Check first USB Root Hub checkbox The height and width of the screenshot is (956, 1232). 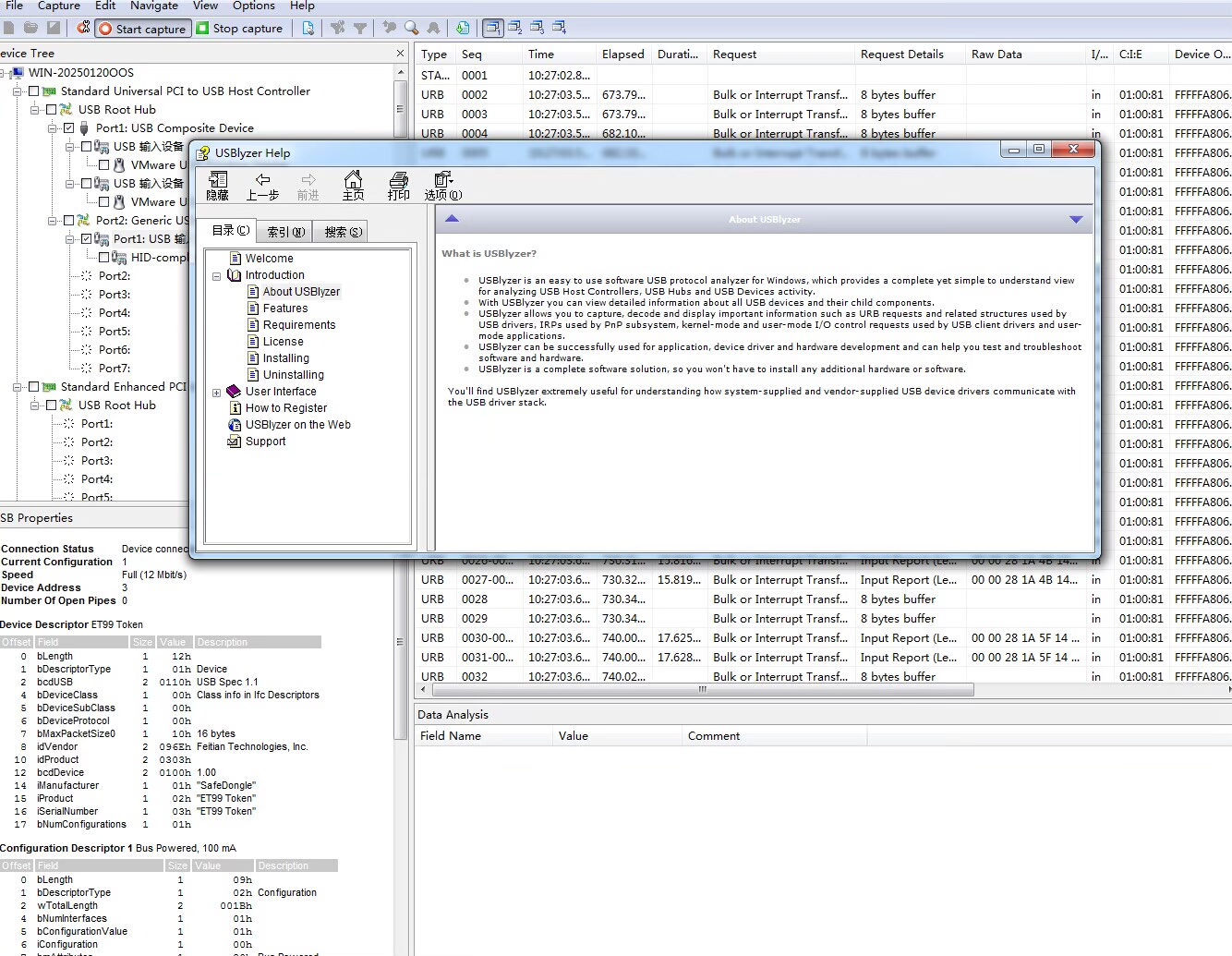click(x=51, y=110)
